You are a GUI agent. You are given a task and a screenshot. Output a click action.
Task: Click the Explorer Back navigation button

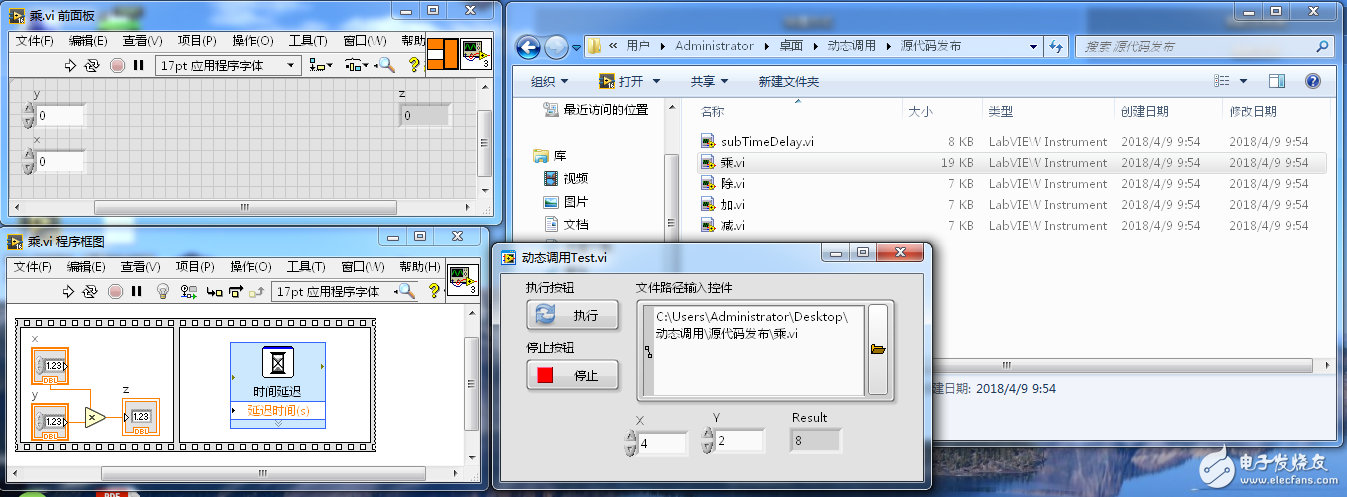pyautogui.click(x=530, y=46)
